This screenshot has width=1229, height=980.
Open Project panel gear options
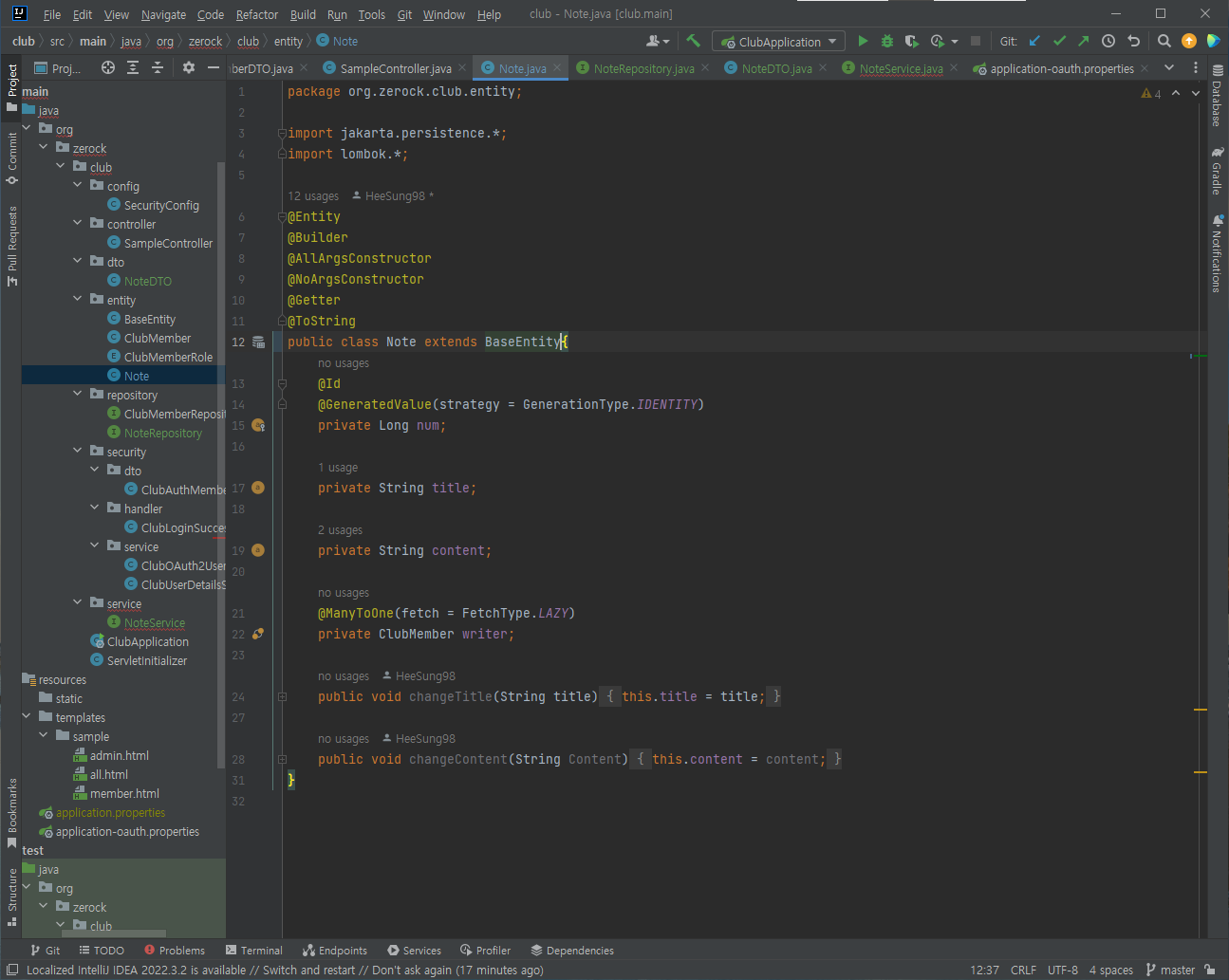click(189, 67)
